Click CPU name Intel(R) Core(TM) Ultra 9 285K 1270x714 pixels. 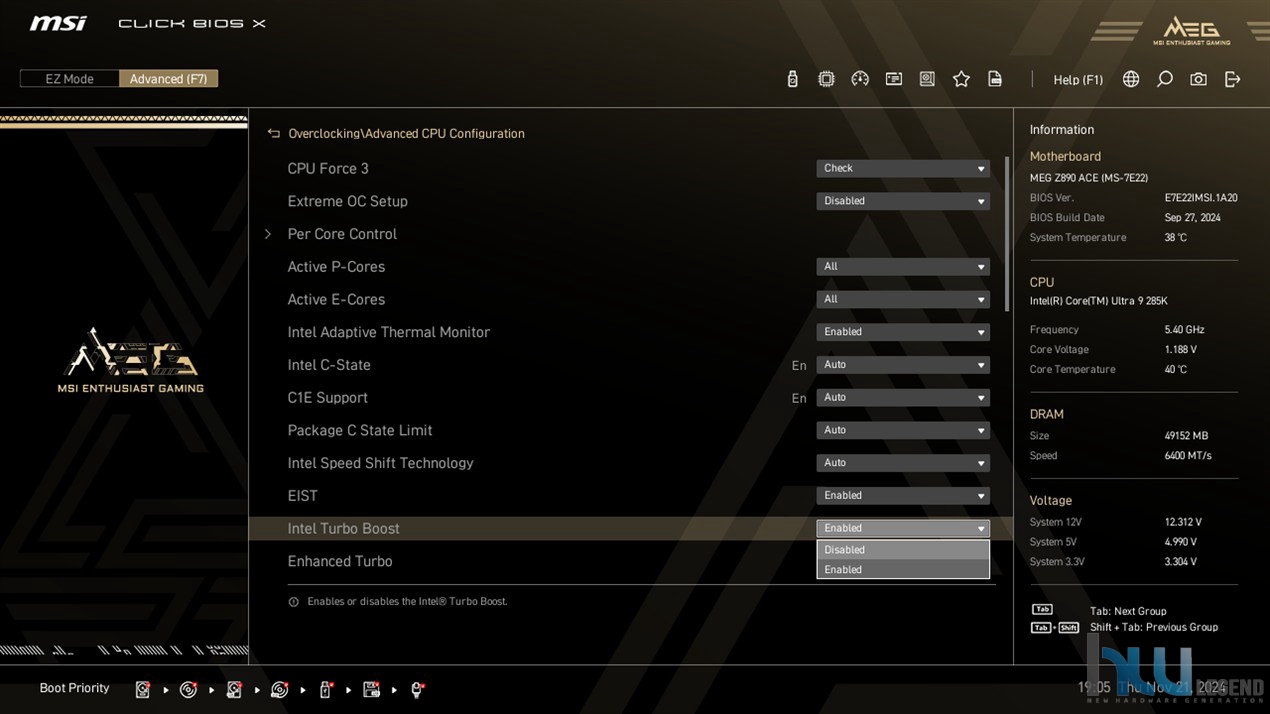(1099, 301)
